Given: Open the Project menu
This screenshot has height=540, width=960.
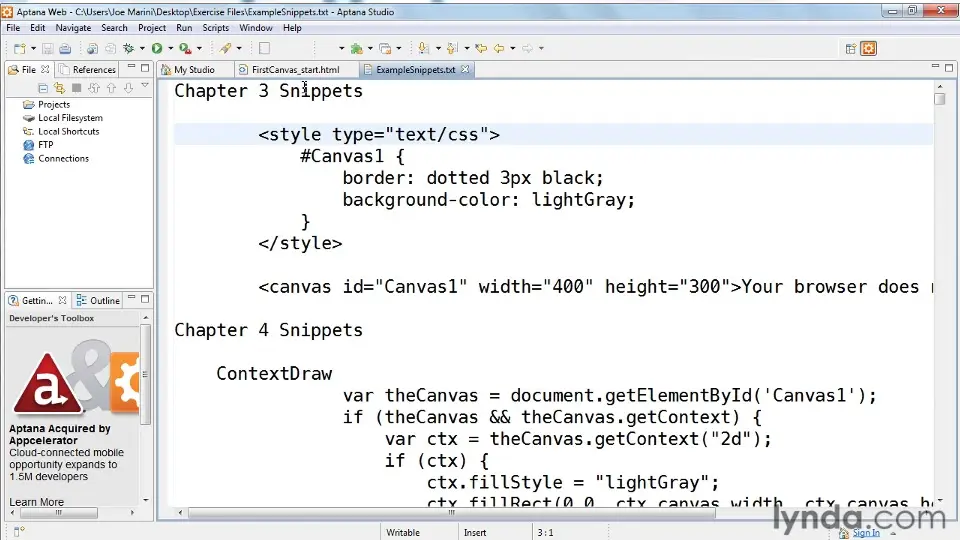Looking at the screenshot, I should click(x=152, y=28).
